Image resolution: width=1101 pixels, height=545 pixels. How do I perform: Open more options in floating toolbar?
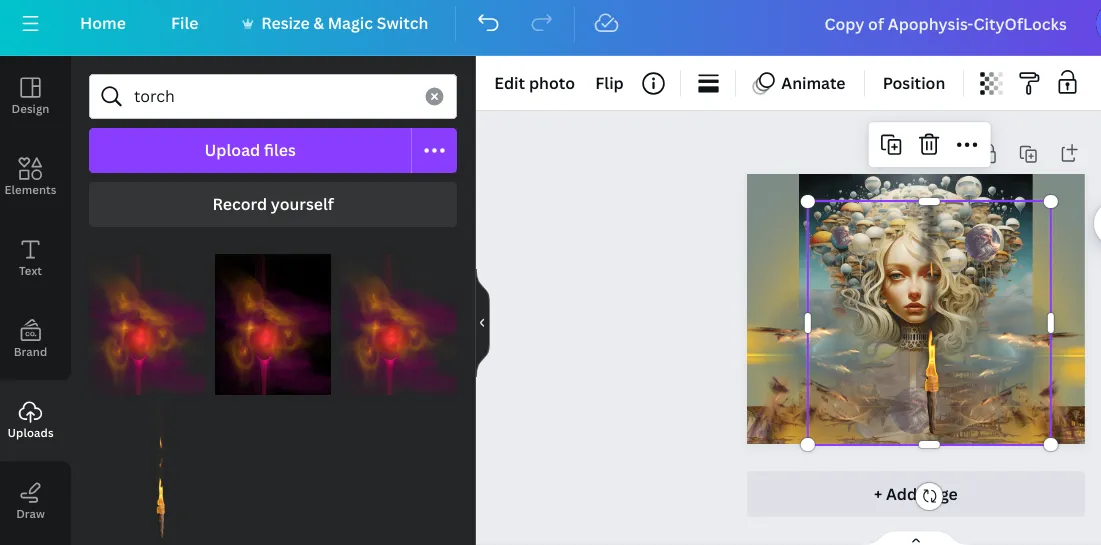click(x=967, y=145)
